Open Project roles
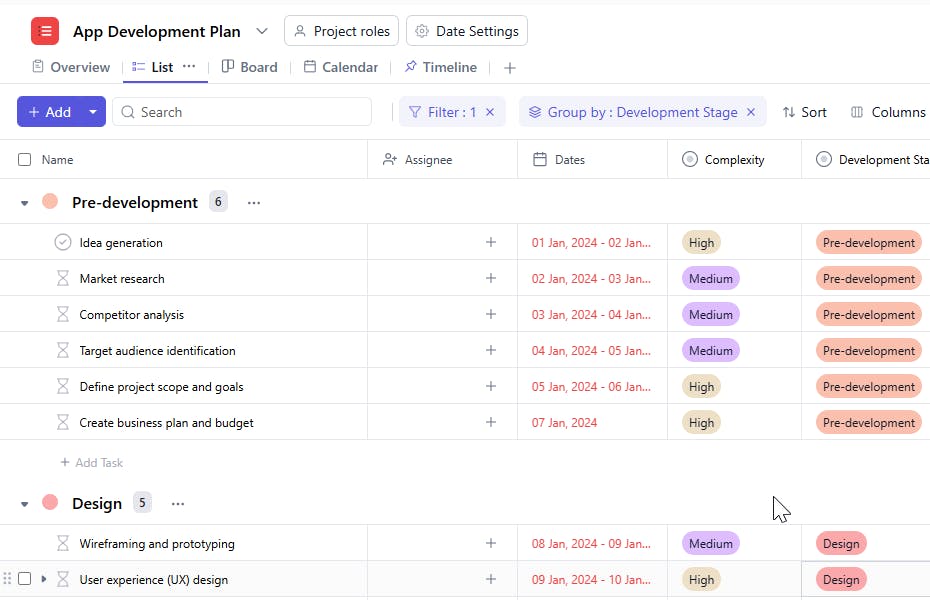 pyautogui.click(x=341, y=31)
